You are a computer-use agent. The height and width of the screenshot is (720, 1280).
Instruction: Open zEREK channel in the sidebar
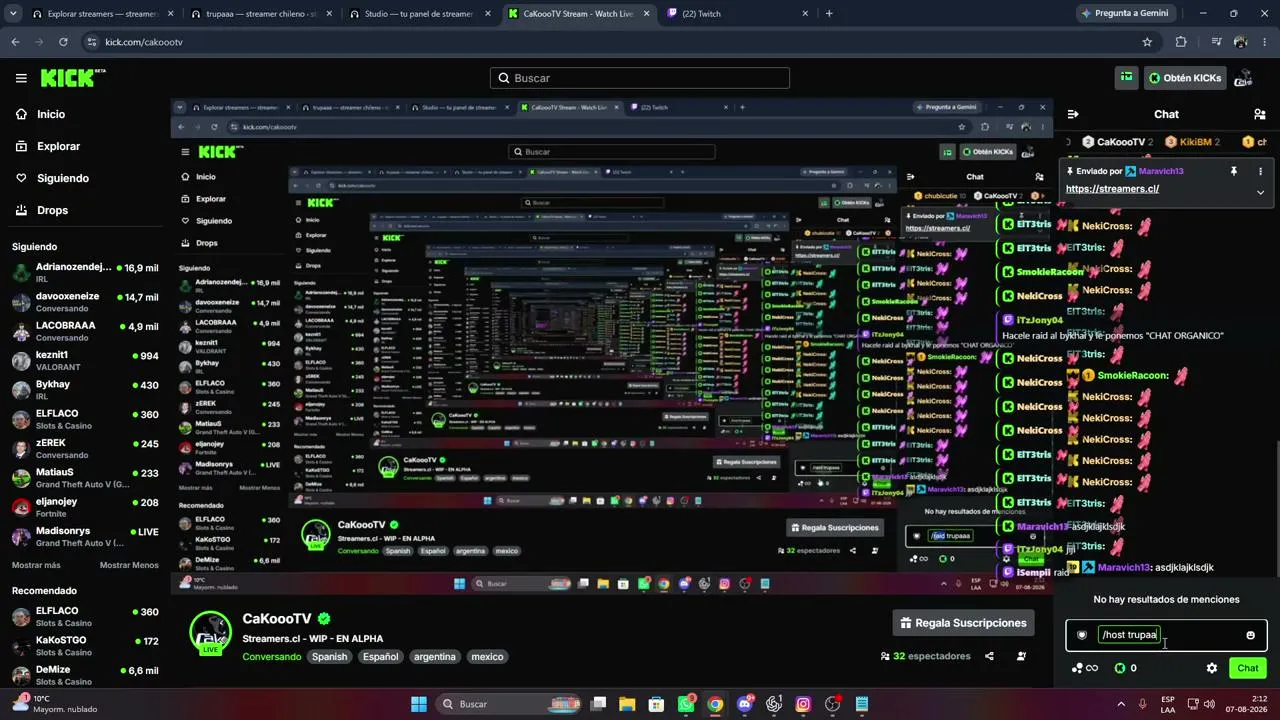coord(85,448)
